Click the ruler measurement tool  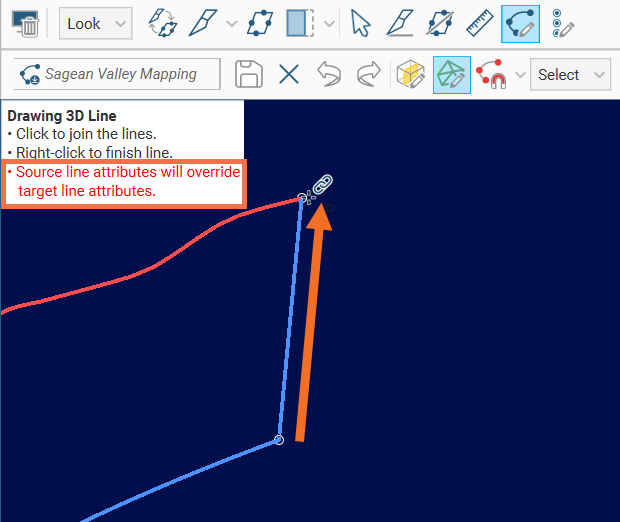[x=481, y=23]
